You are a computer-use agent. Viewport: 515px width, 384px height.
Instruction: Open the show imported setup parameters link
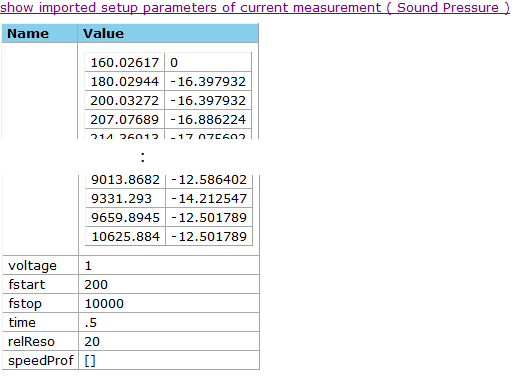(x=255, y=7)
